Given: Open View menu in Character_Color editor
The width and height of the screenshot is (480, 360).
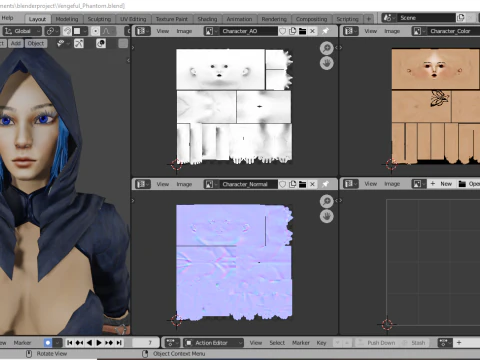Looking at the screenshot, I should point(370,31).
